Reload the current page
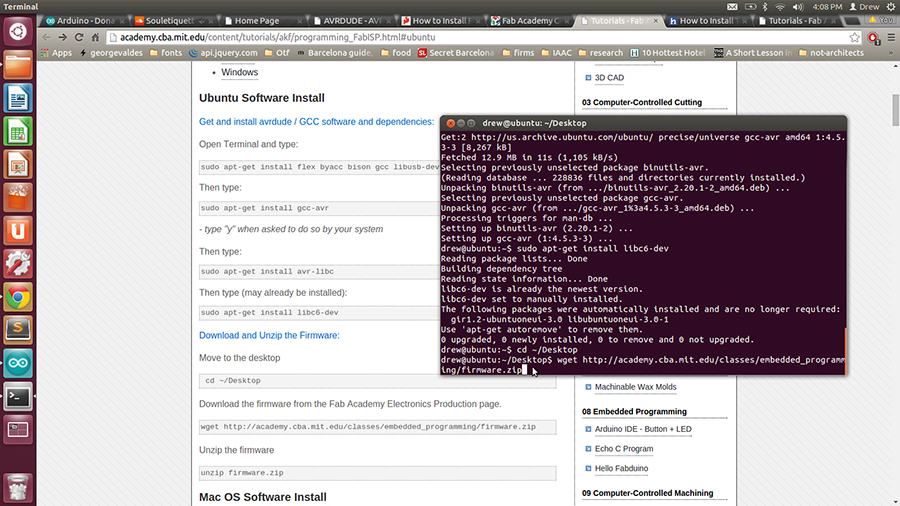 [79, 37]
